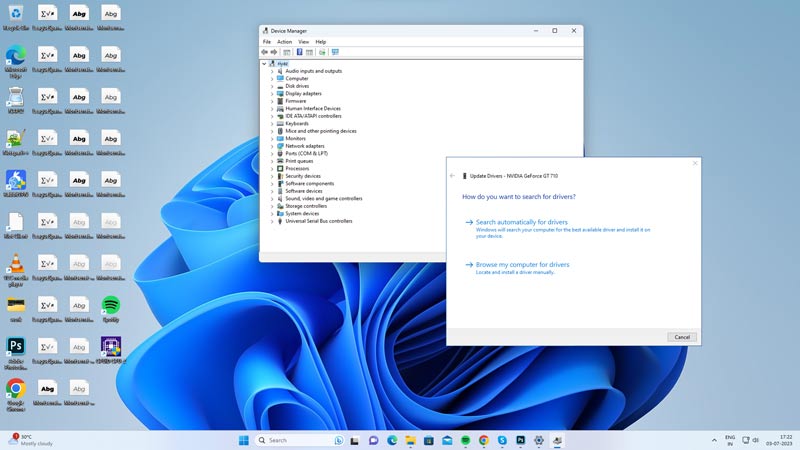Select the Spotify desktop shortcut
Screen dimensions: 800x450
(x=111, y=309)
